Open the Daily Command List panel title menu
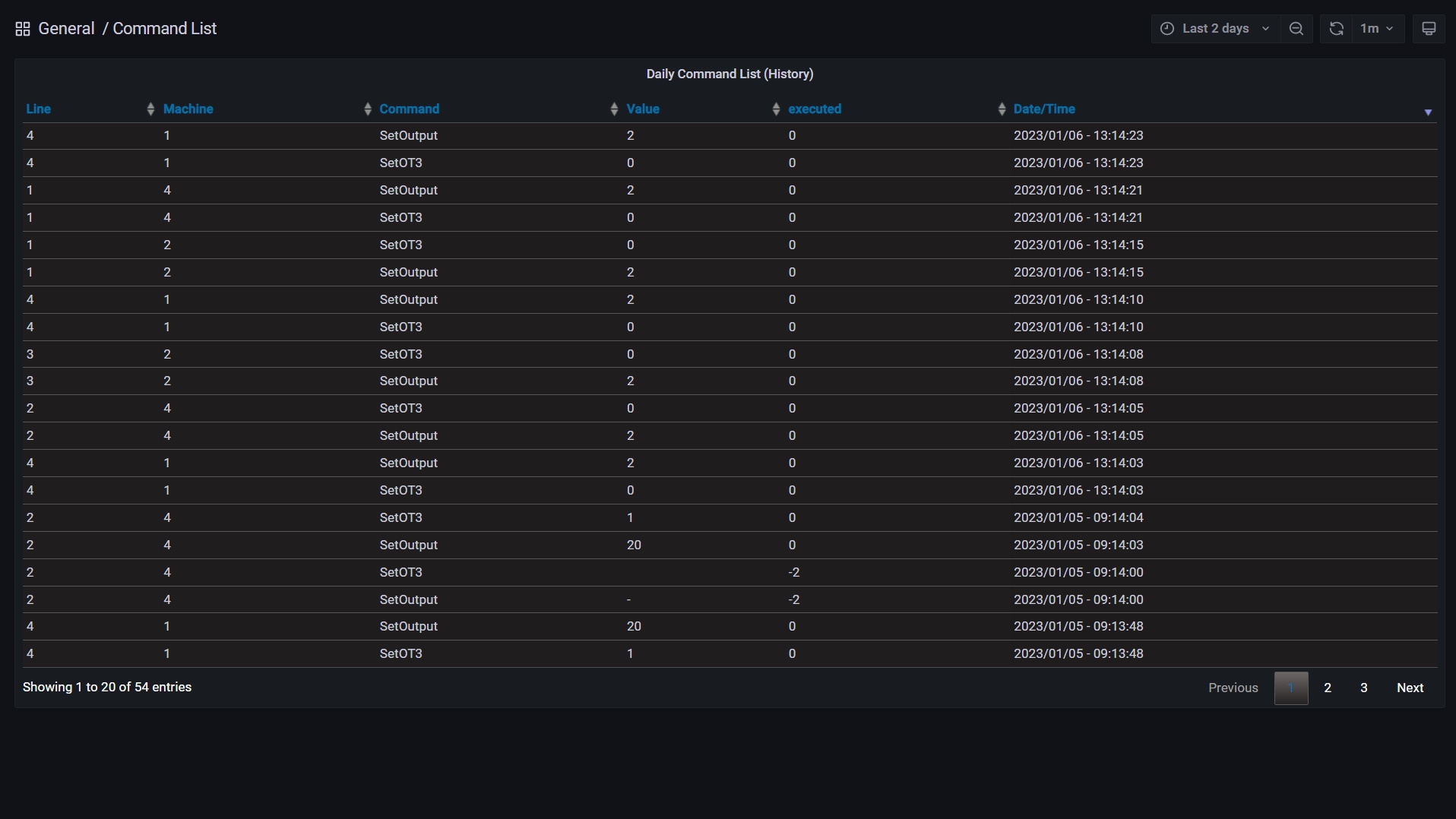The width and height of the screenshot is (1456, 819). tap(729, 74)
